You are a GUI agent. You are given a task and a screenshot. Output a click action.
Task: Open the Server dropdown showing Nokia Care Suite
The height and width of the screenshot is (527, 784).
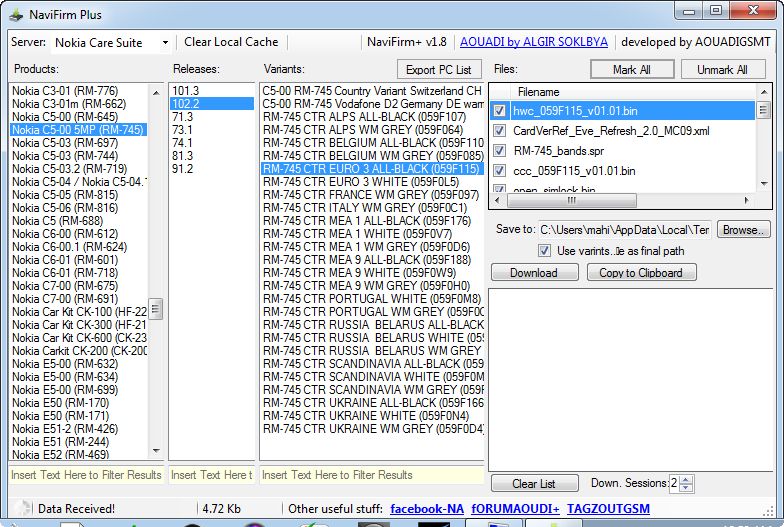point(112,43)
